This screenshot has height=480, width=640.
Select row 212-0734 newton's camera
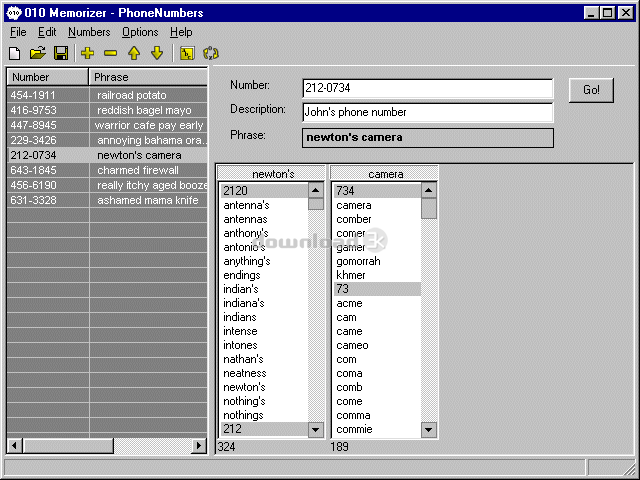[x=107, y=155]
